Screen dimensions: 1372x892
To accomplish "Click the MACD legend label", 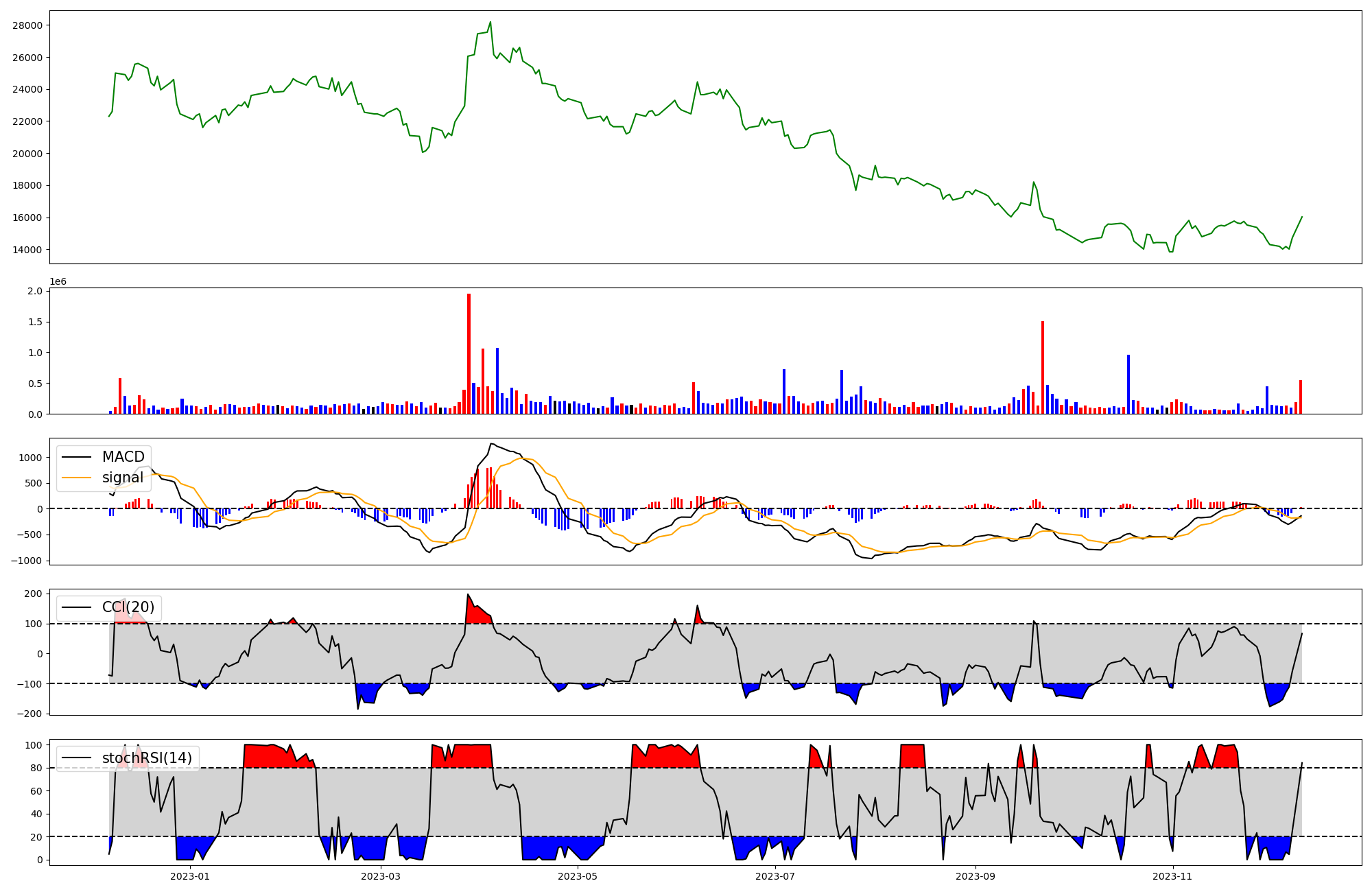I will [123, 457].
